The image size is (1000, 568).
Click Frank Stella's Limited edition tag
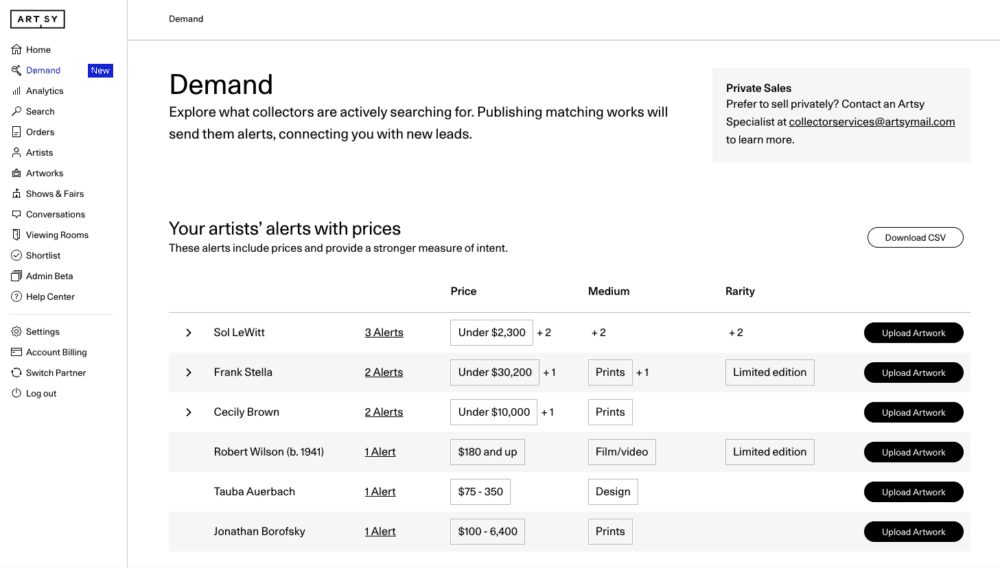770,372
